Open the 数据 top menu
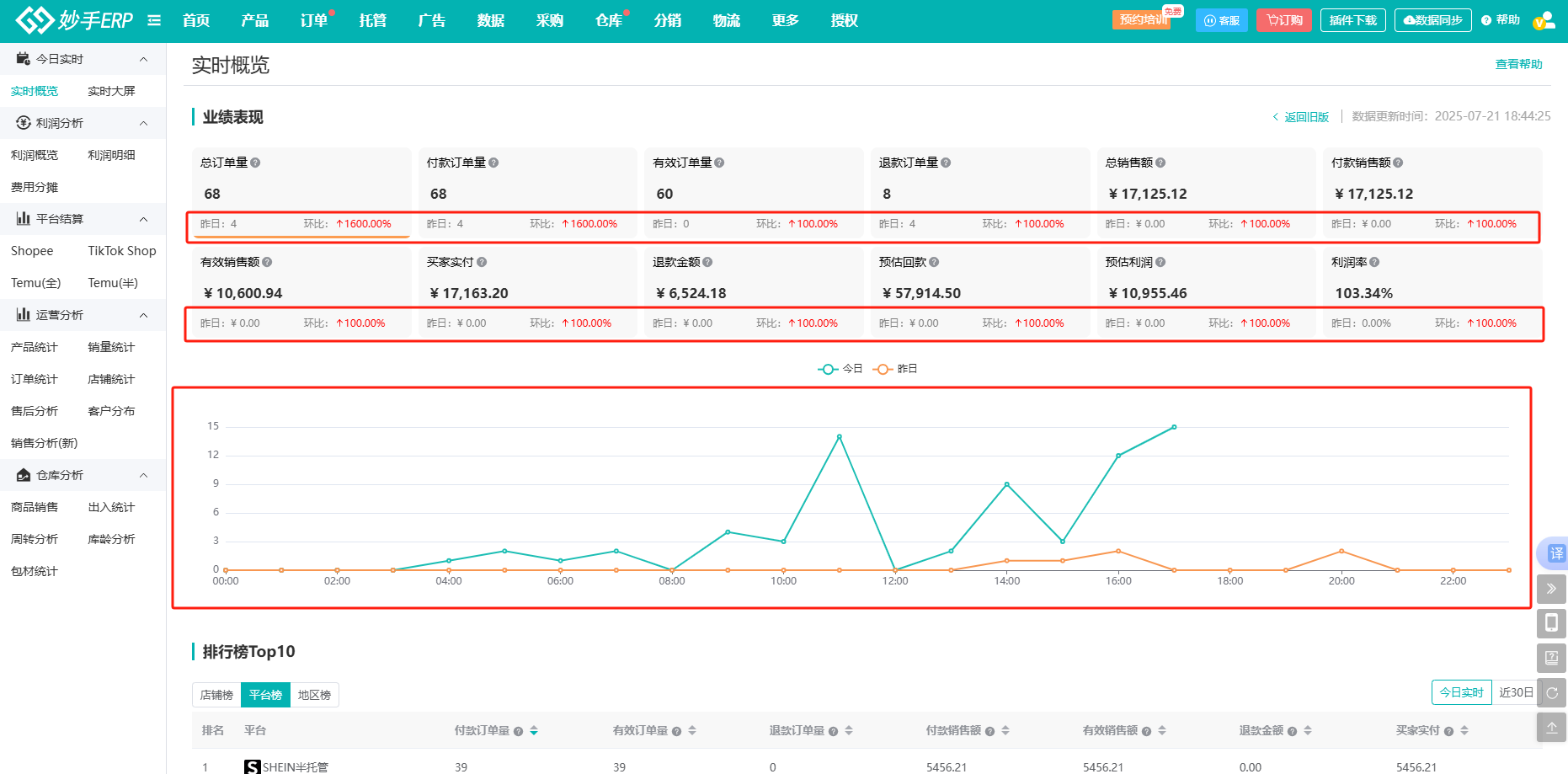1568x774 pixels. (x=491, y=20)
